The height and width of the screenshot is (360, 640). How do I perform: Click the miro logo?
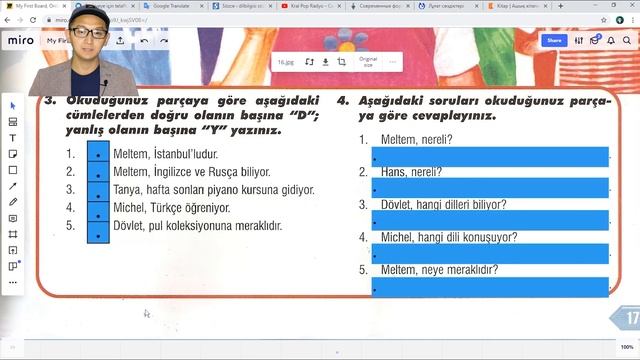click(20, 40)
